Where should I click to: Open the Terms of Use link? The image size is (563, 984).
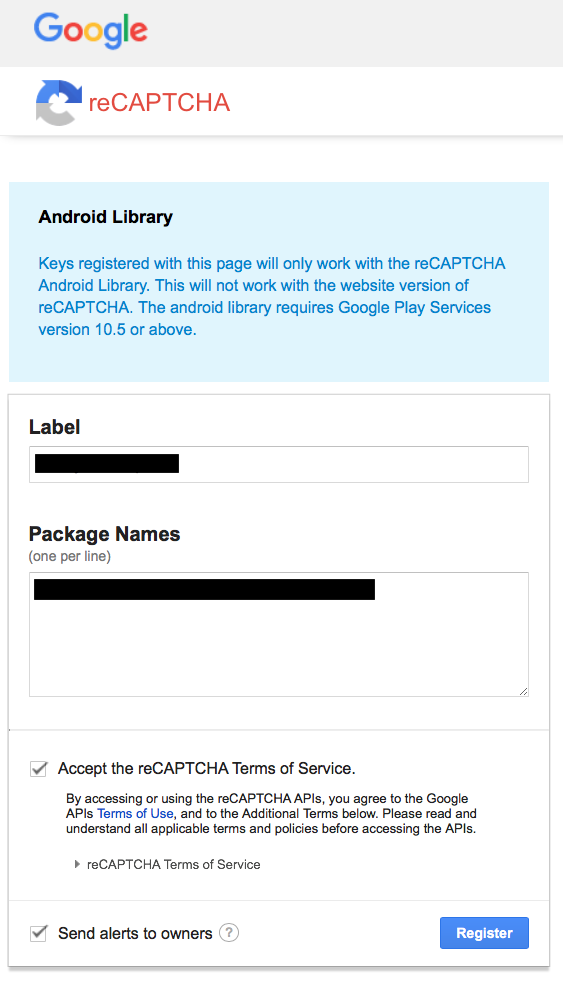click(135, 813)
